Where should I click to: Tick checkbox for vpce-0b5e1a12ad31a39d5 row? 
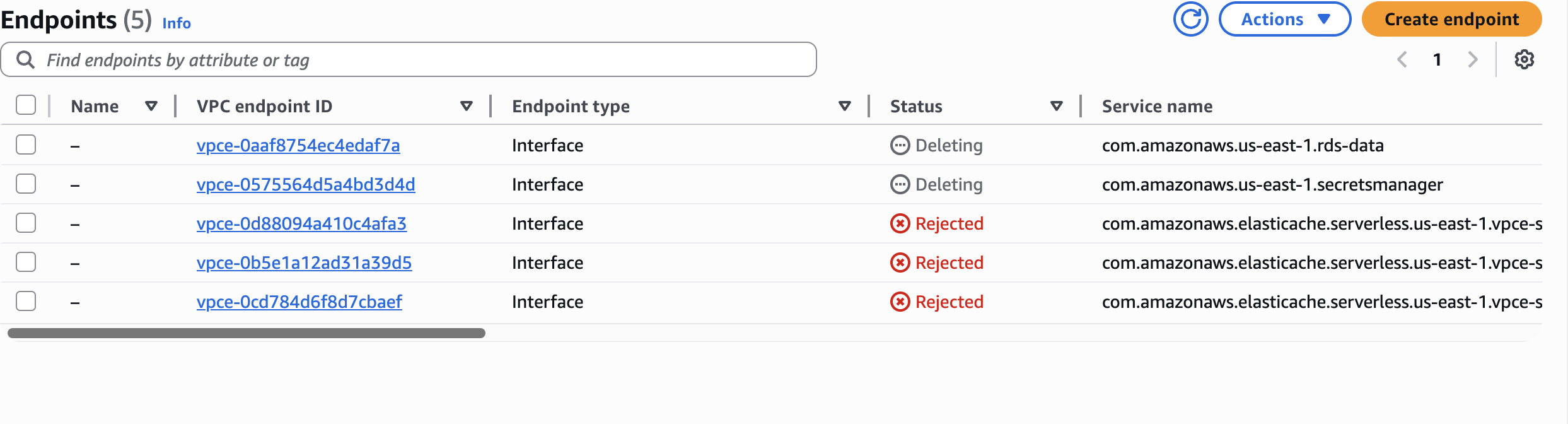coord(26,262)
